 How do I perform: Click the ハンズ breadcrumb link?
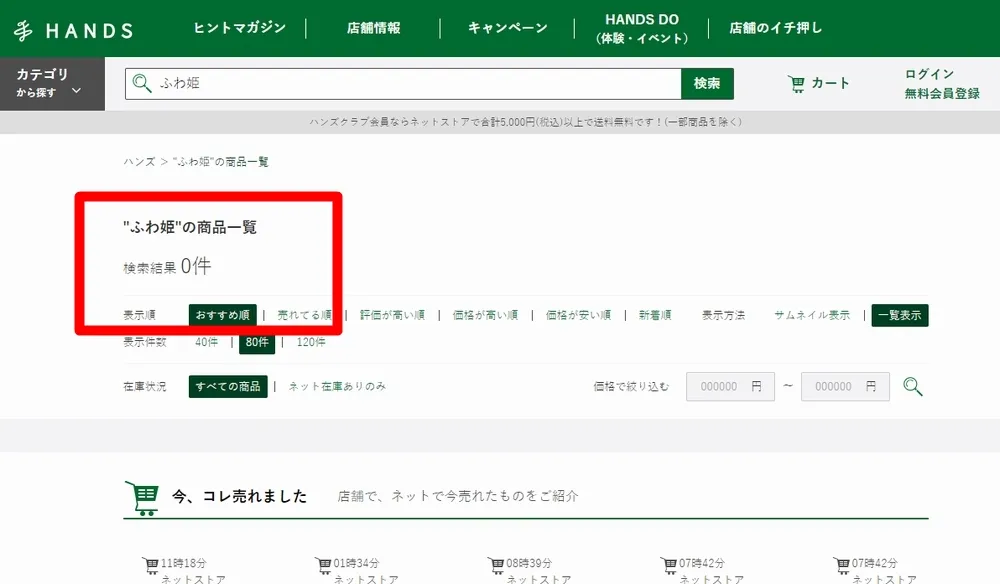click(x=139, y=162)
